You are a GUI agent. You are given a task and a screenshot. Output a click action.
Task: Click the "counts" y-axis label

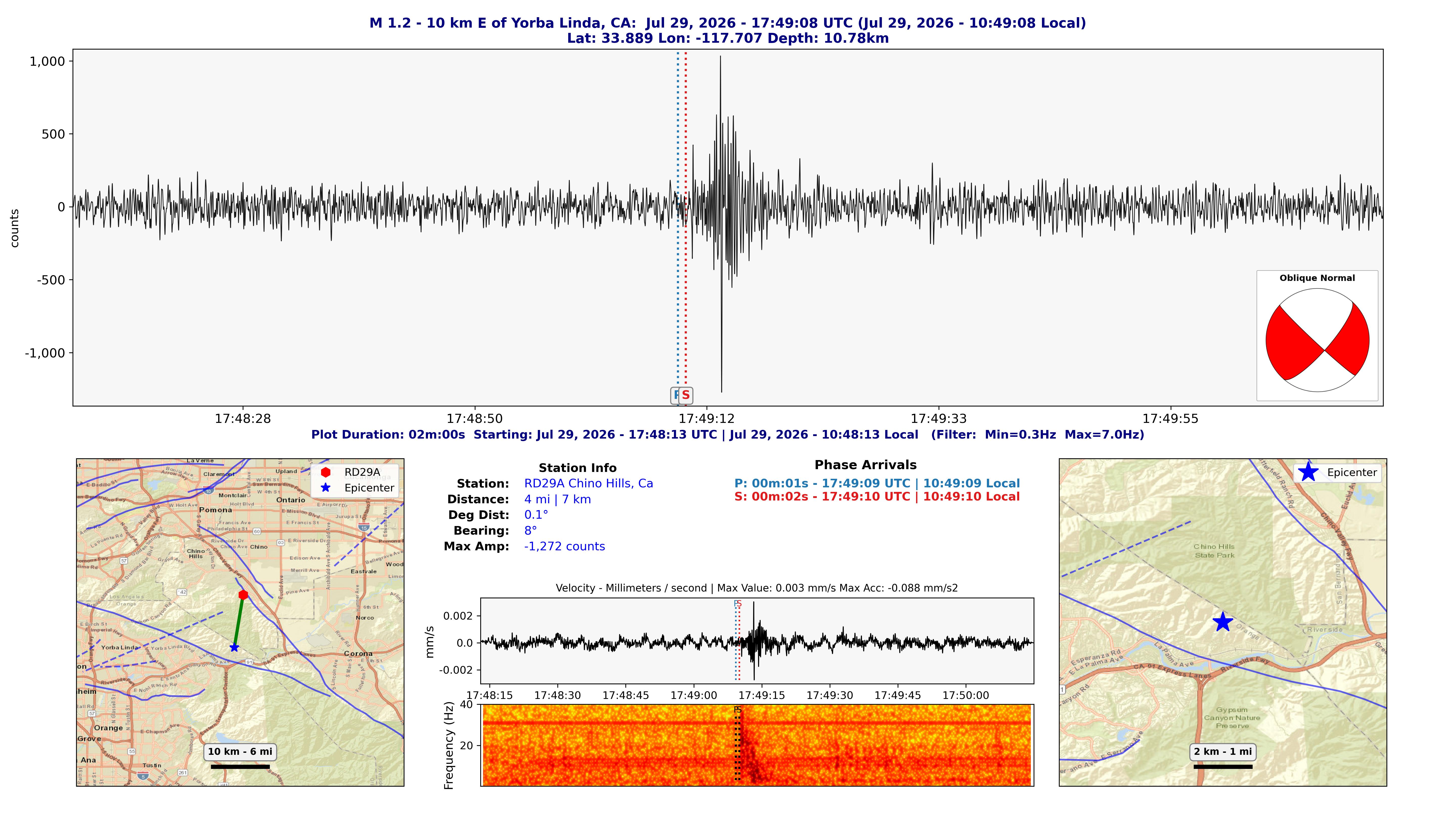15,228
